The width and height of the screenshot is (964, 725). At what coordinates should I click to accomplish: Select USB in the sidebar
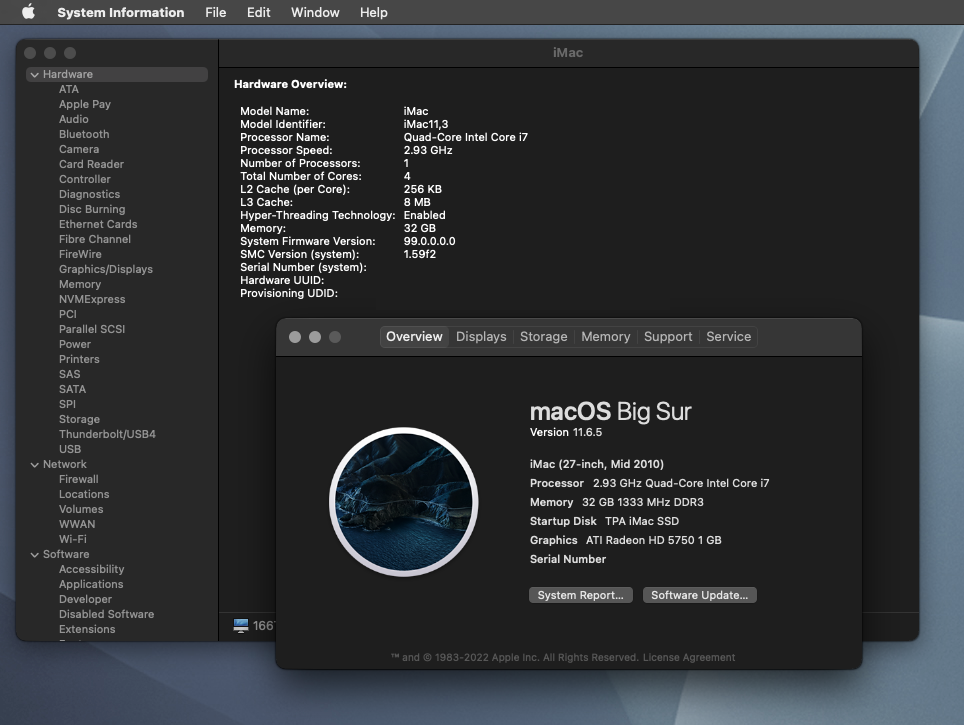pos(70,450)
